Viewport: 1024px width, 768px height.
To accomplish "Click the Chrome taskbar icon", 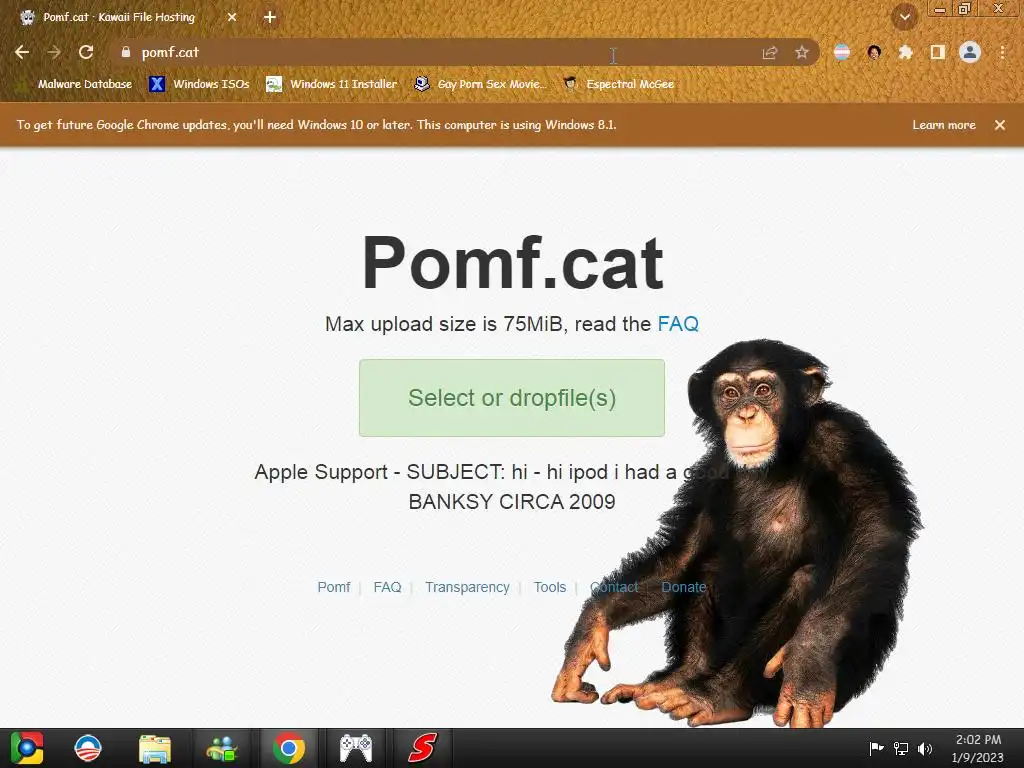I will (x=289, y=748).
